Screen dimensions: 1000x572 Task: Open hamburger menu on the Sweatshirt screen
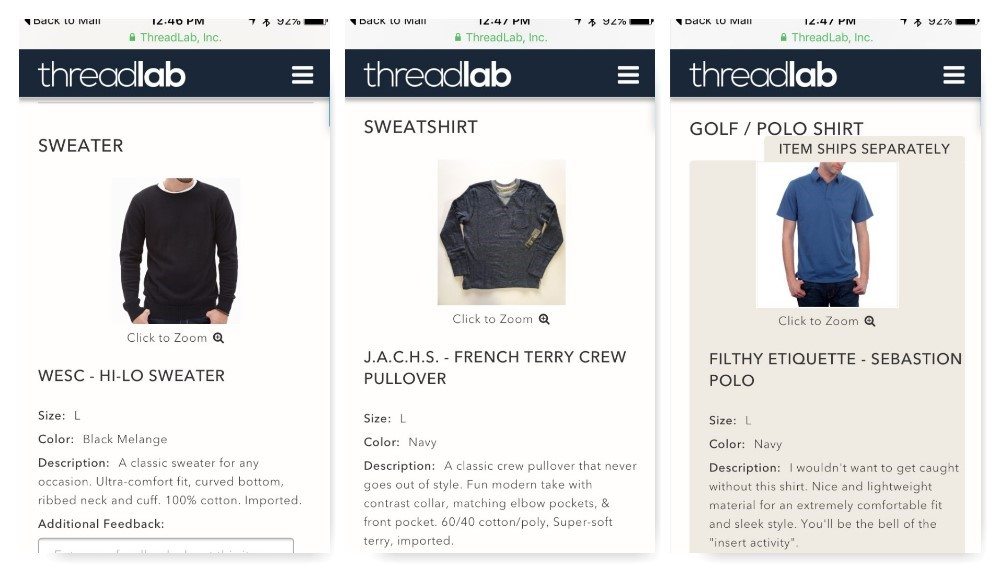(628, 75)
